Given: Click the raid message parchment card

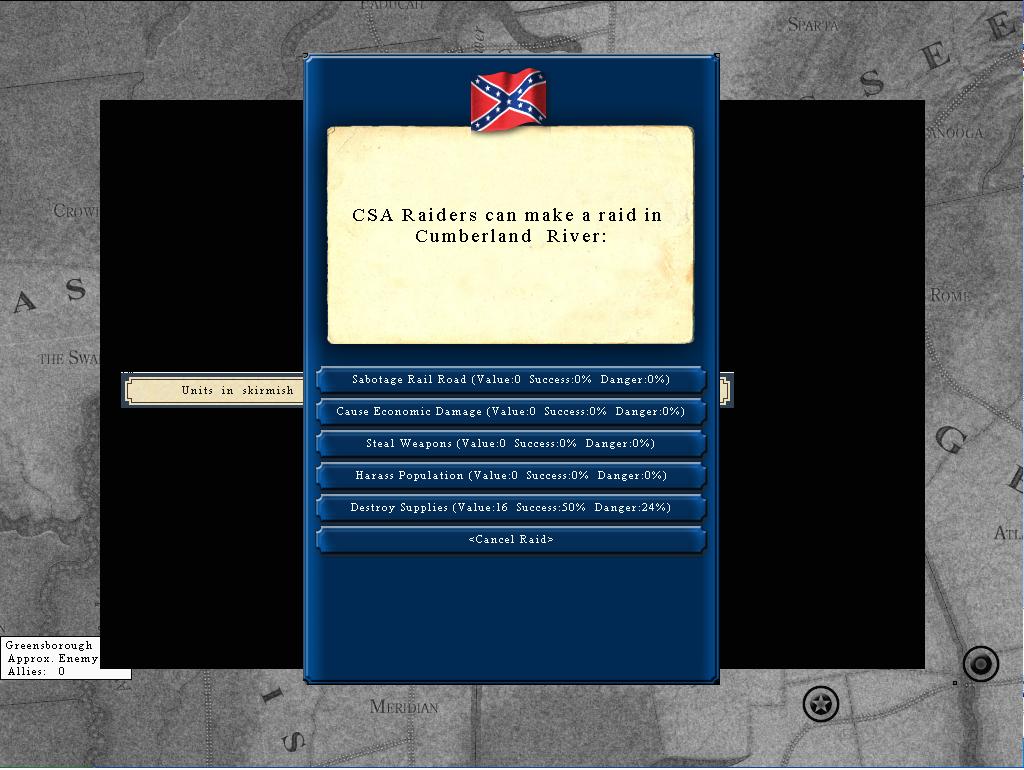Looking at the screenshot, I should 510,235.
